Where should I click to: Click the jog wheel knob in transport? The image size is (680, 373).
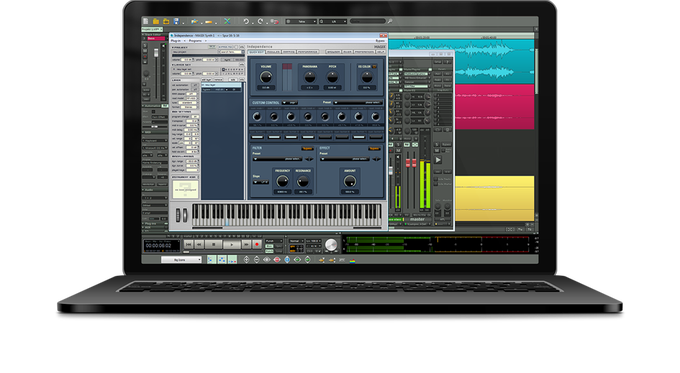click(x=331, y=245)
